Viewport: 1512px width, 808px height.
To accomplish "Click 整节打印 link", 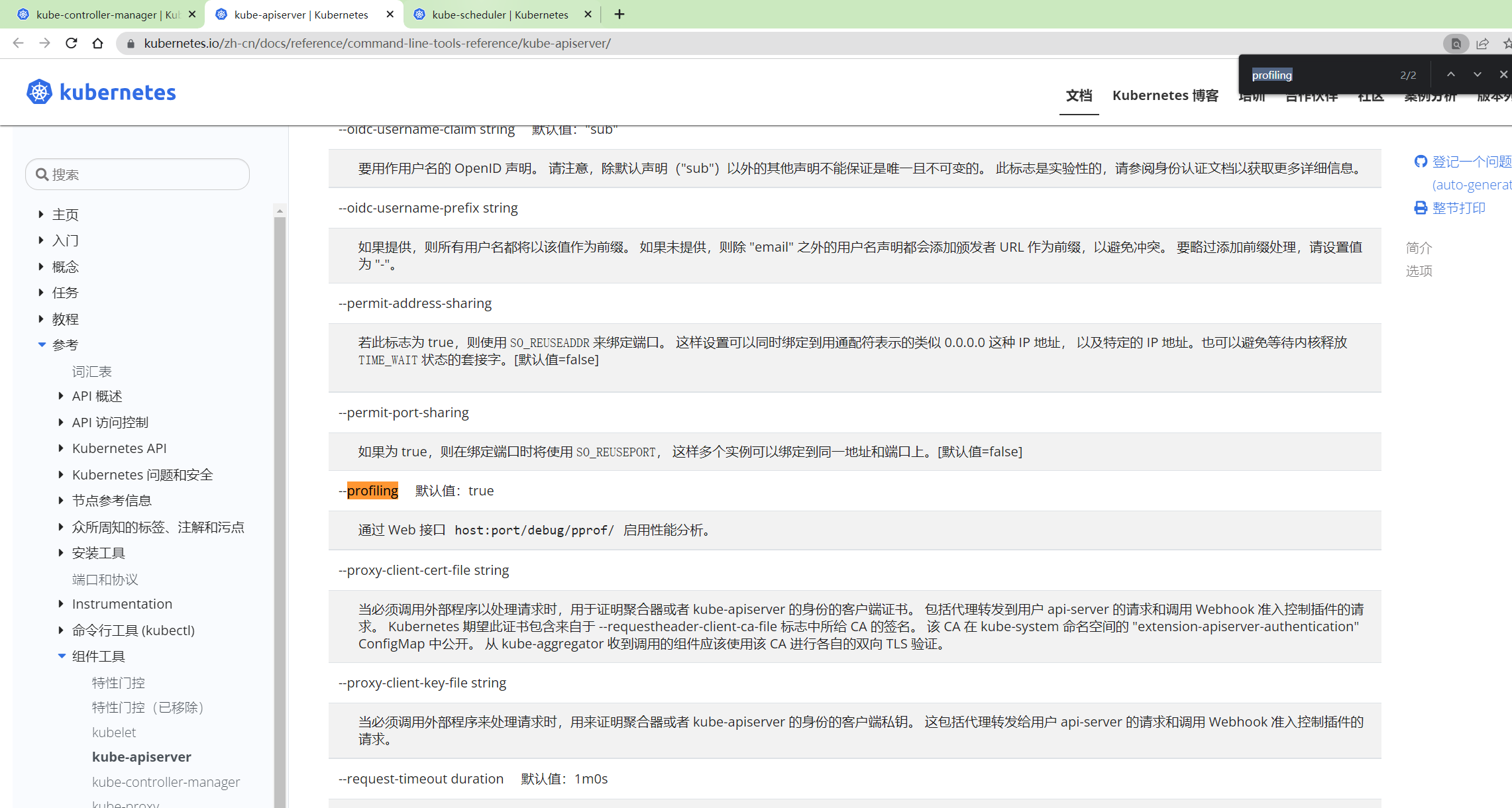I will coord(1458,208).
